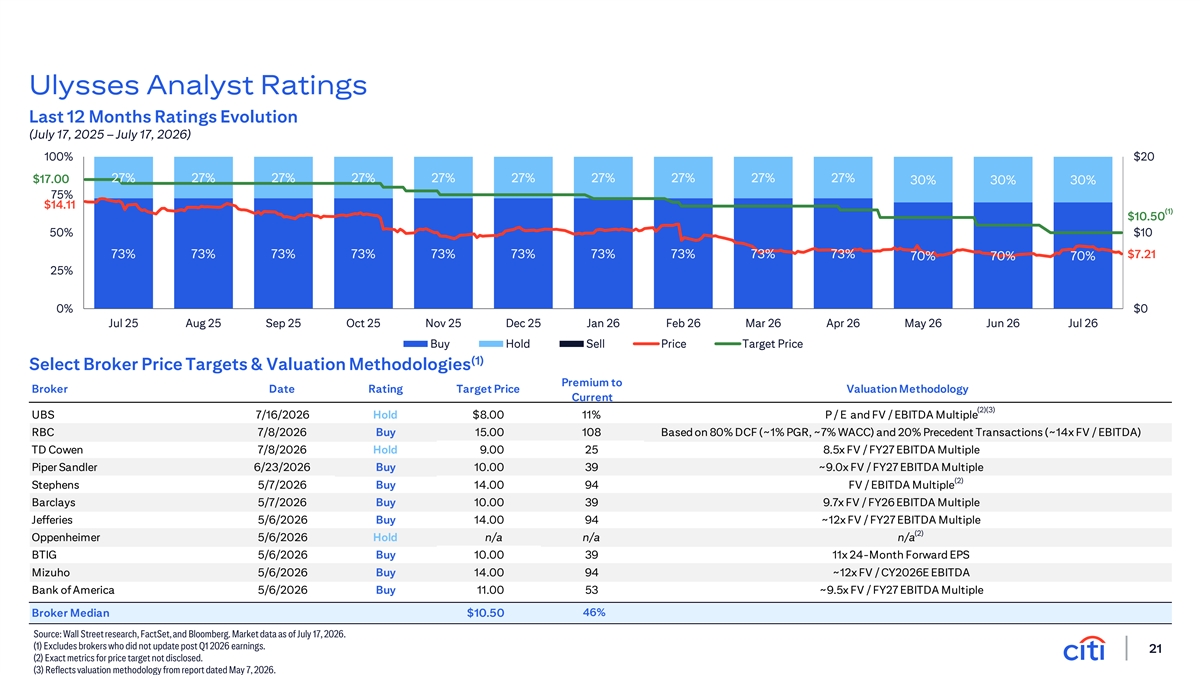
Task: Click the 11.00 Bank of America target price
Action: [x=490, y=590]
